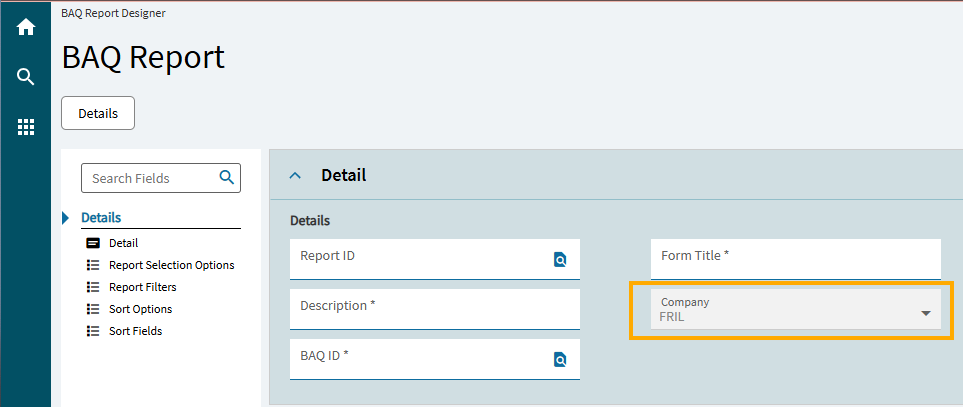Open the apps grid menu
The width and height of the screenshot is (963, 407).
(26, 127)
